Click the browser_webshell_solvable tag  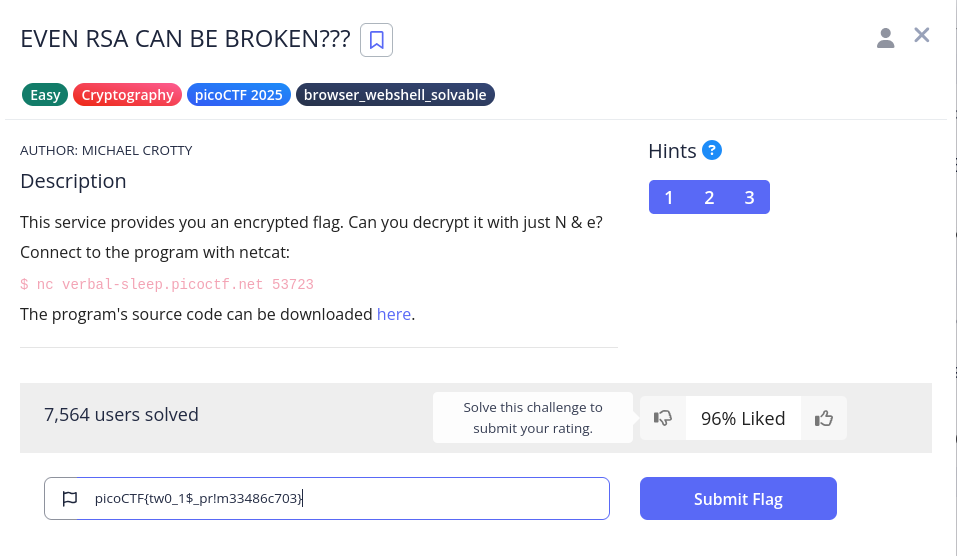point(395,96)
